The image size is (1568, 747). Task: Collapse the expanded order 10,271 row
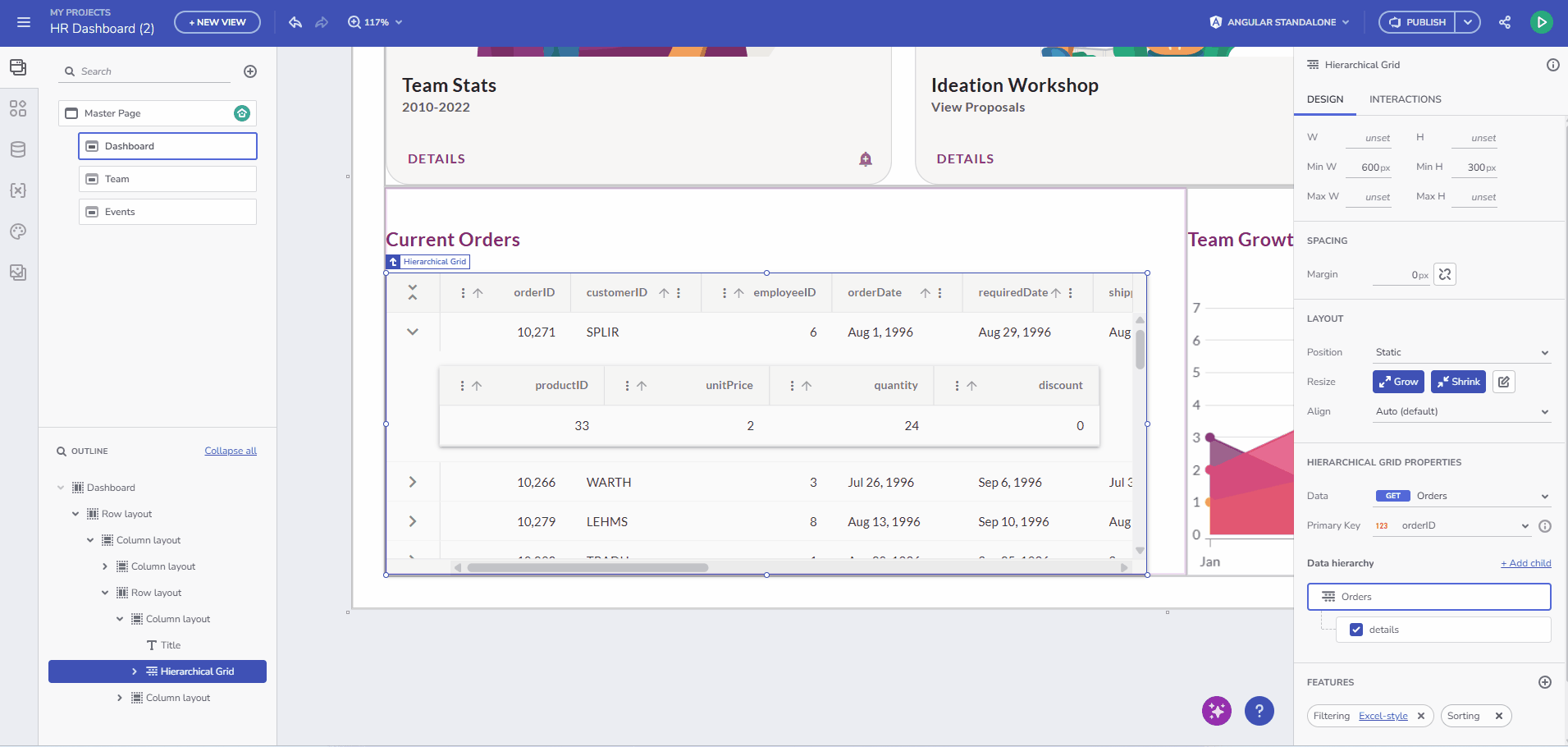pyautogui.click(x=413, y=332)
